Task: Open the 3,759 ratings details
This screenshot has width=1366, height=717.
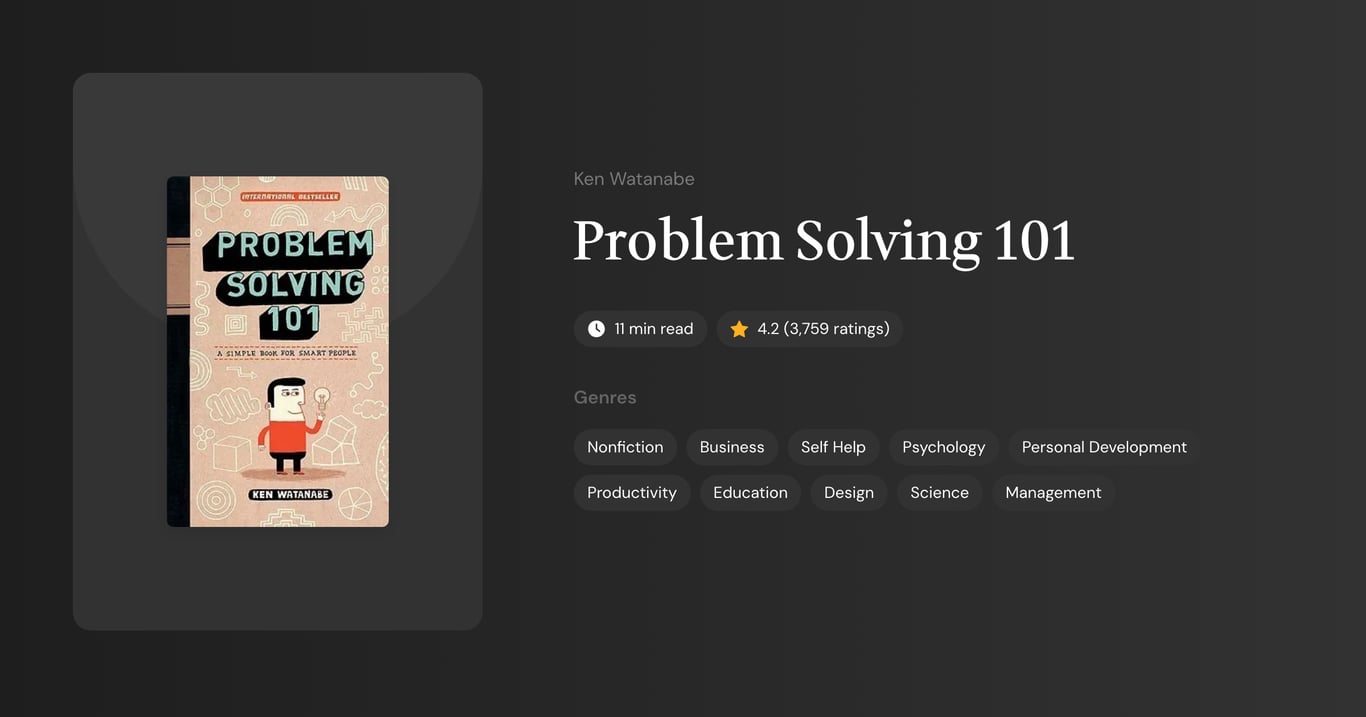Action: pyautogui.click(x=837, y=328)
